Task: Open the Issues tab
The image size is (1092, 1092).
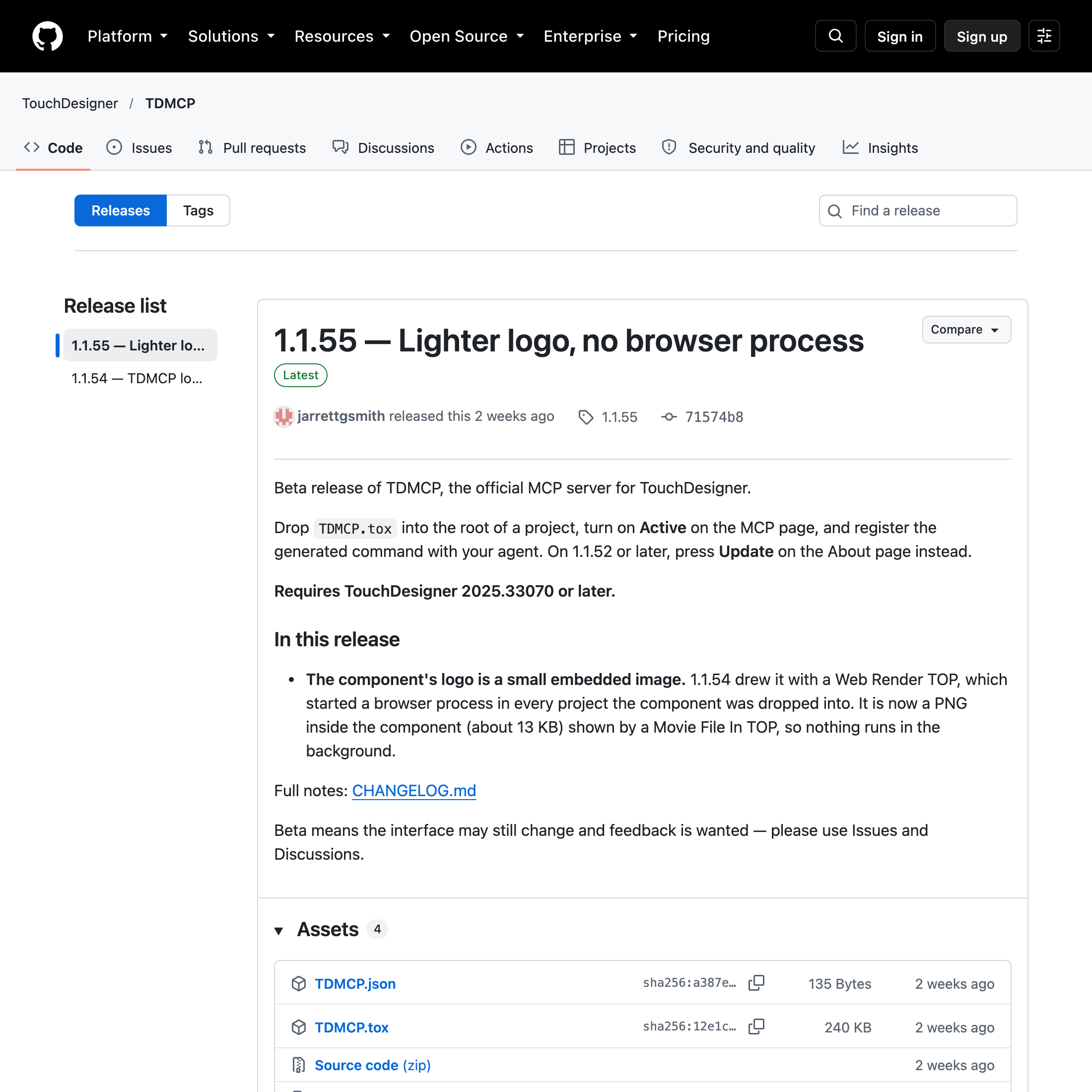Action: [x=139, y=148]
